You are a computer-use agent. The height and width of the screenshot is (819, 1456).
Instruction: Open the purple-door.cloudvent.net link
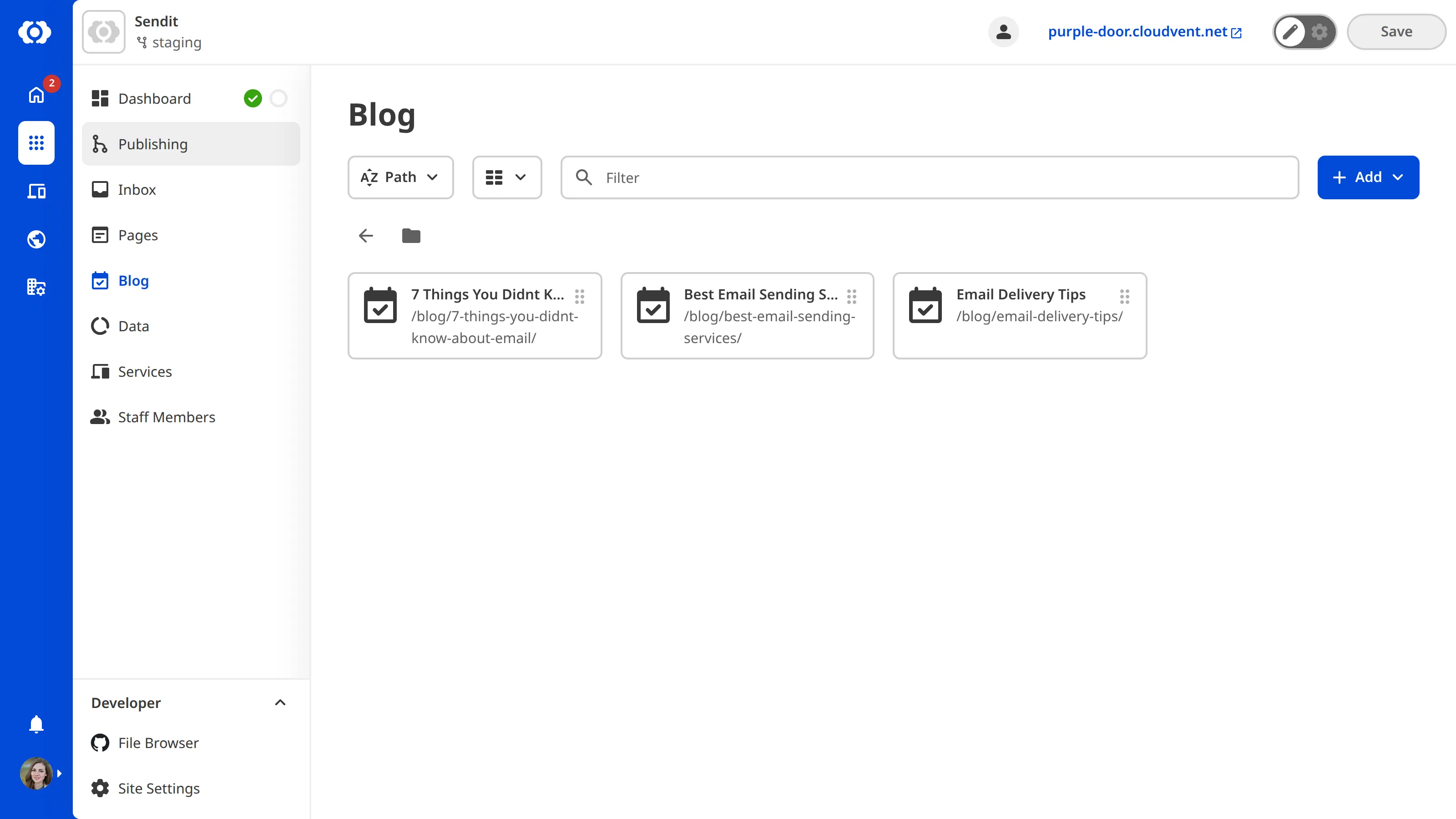point(1138,32)
